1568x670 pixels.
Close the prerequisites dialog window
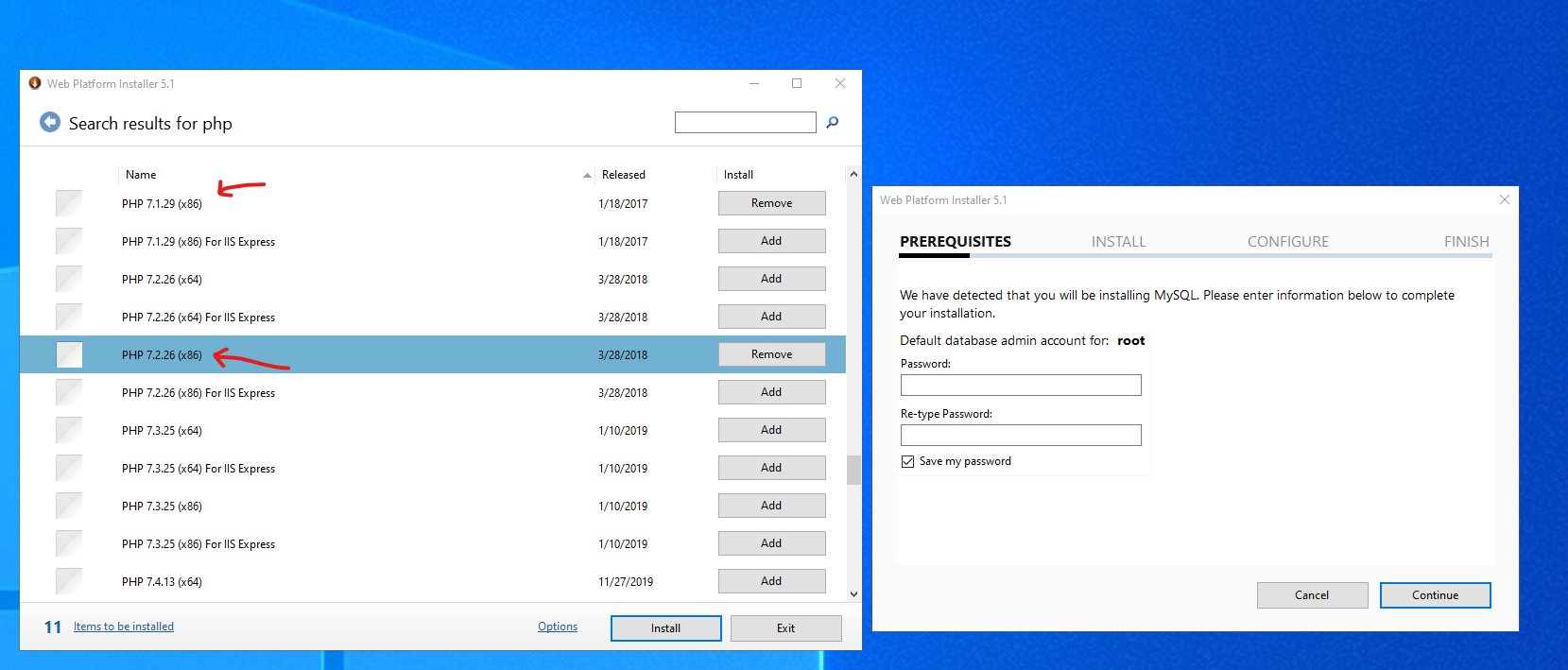click(x=1505, y=199)
